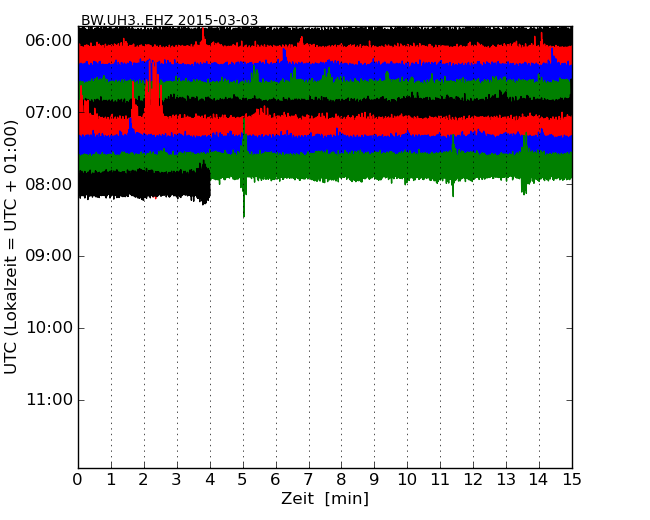Screen dimensions: 650x520
Task: Click the 07:00 y-axis label
Action: (49, 112)
